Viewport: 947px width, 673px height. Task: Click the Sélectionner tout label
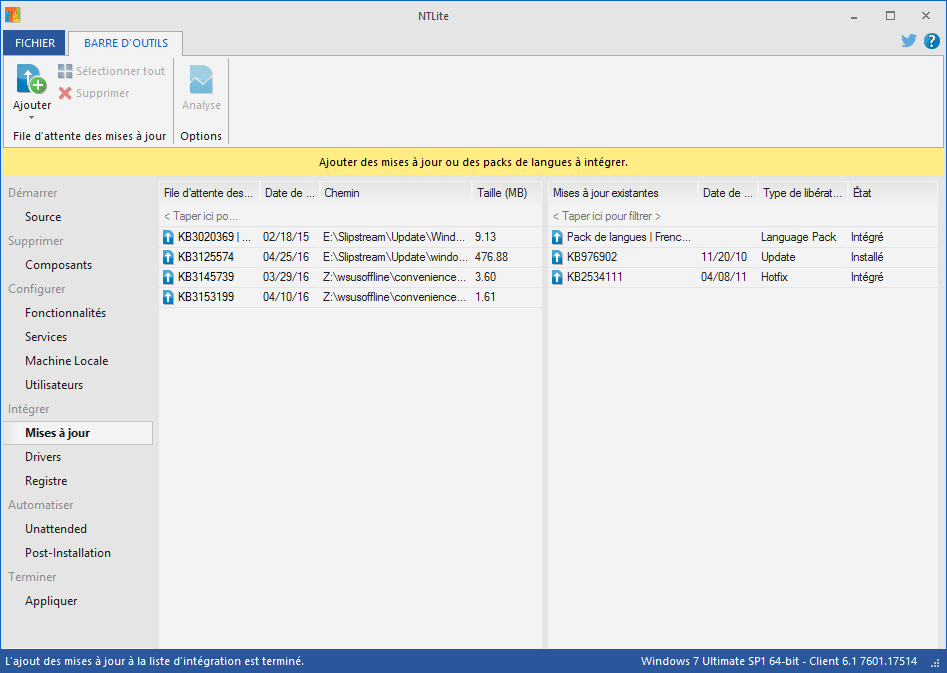[120, 71]
